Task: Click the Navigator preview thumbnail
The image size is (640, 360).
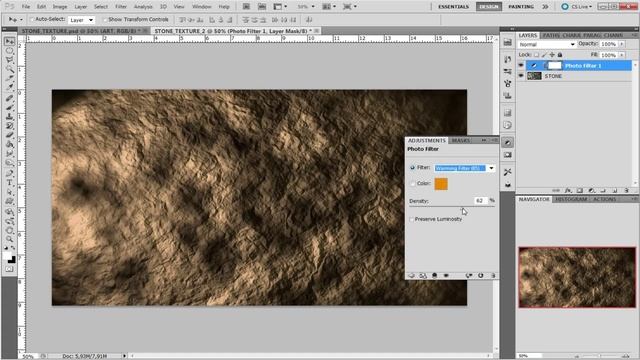Action: coord(577,277)
